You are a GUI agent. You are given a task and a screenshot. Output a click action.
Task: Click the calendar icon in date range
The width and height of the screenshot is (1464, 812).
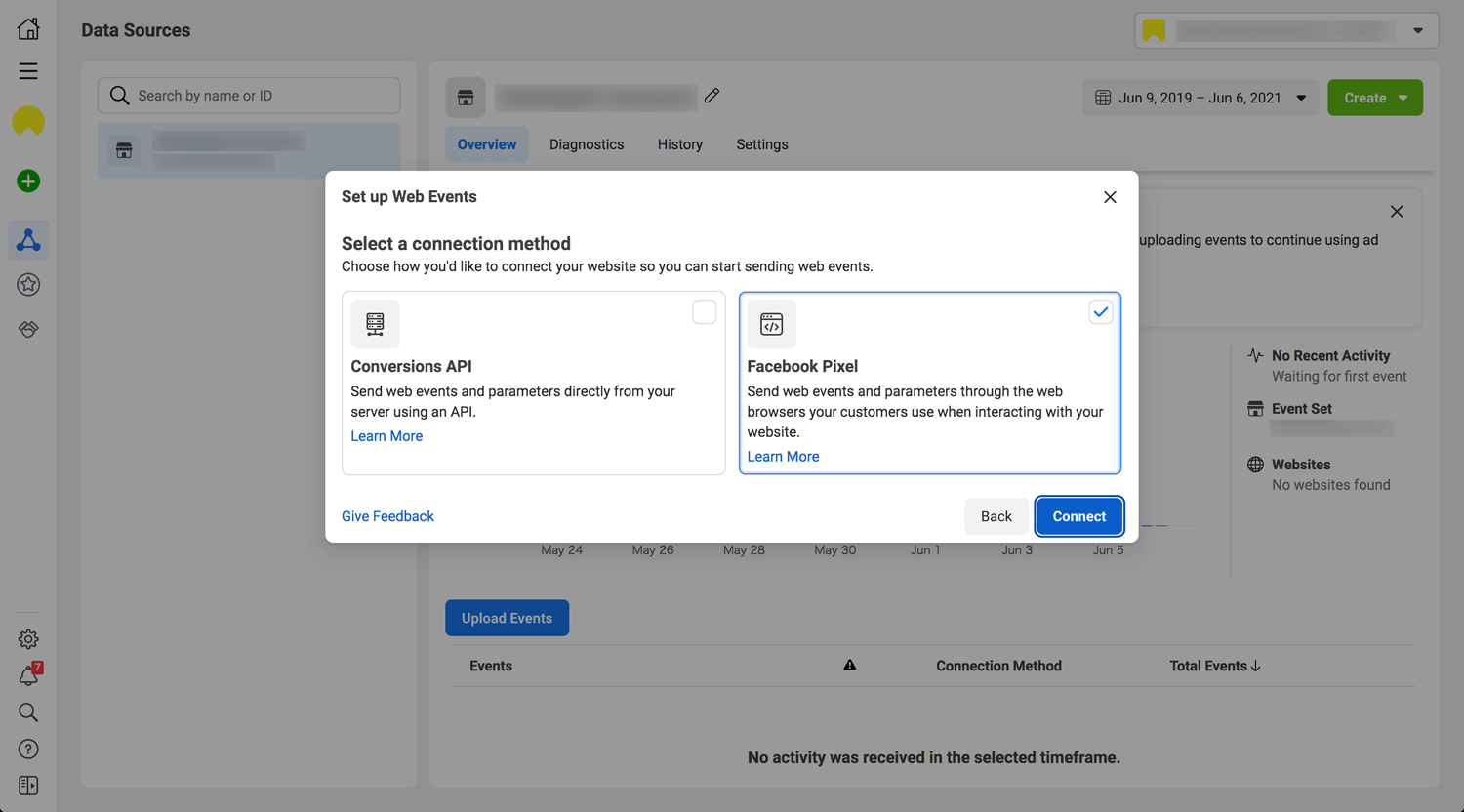(1103, 98)
